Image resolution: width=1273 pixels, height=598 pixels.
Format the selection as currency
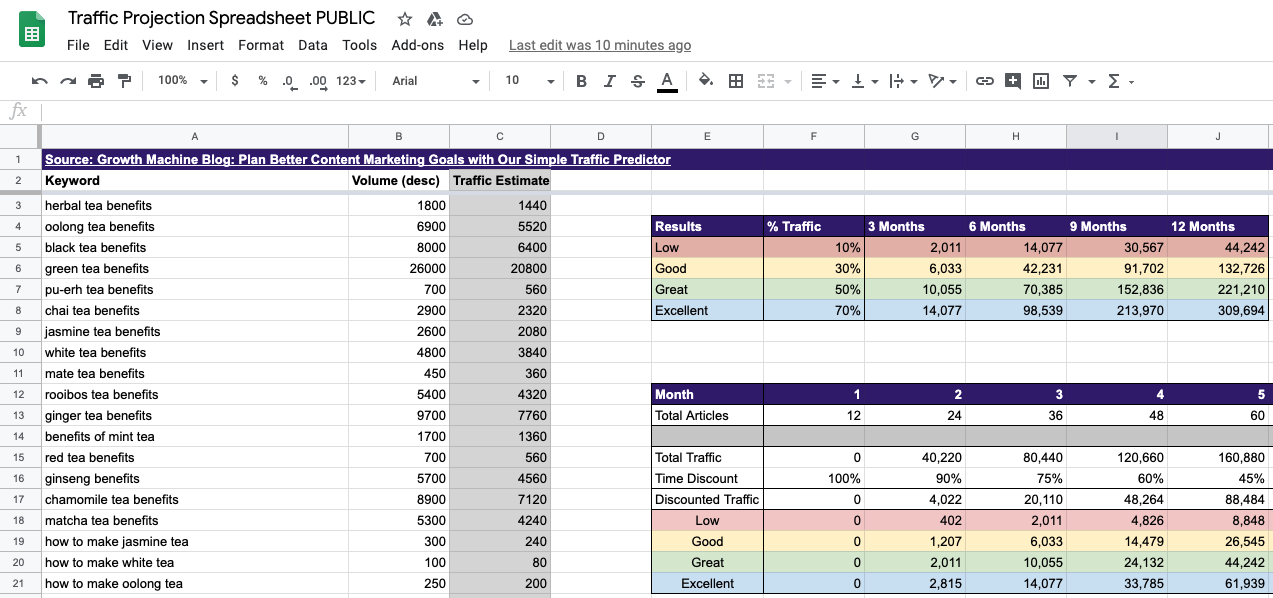(x=234, y=81)
